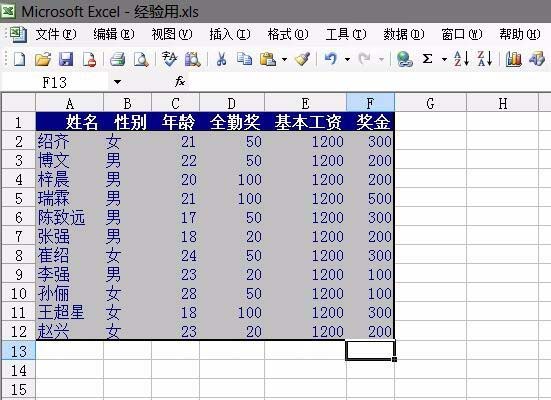Click the formula bar input area
The width and height of the screenshot is (551, 400).
point(369,83)
